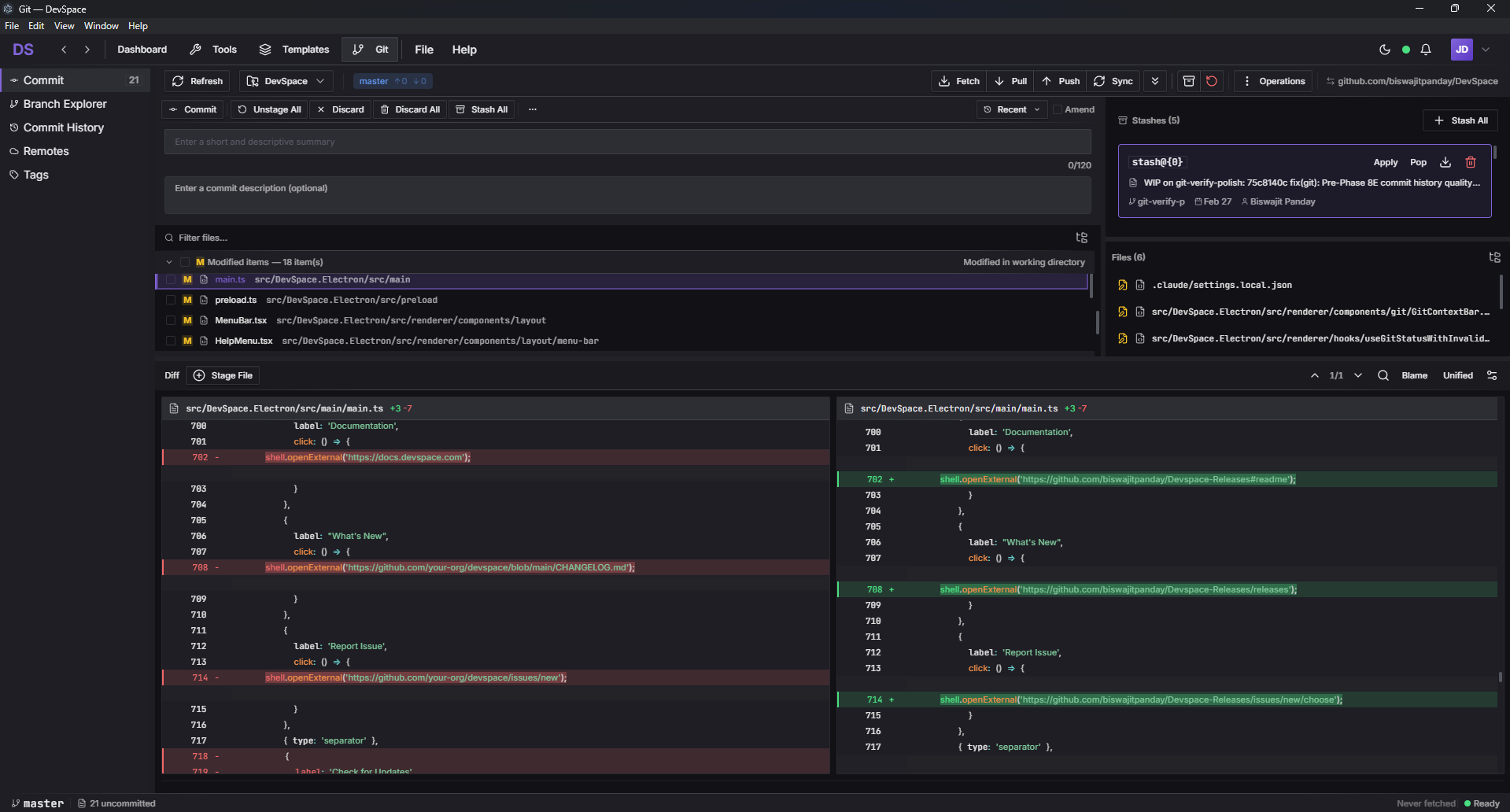Viewport: 1510px width, 812px height.
Task: Go forward with the right arrow
Action: [87, 50]
